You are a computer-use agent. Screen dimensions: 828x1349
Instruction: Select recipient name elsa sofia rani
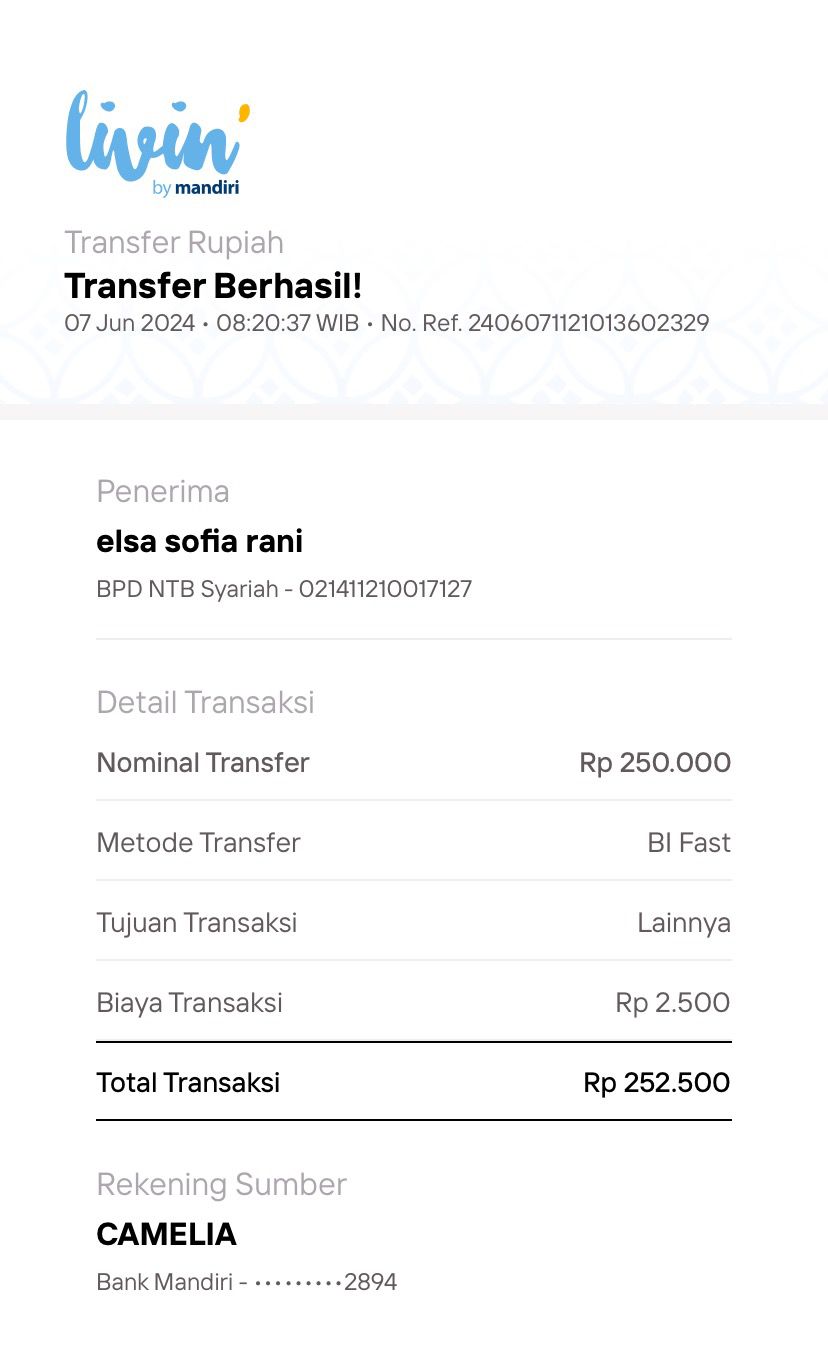(x=199, y=541)
